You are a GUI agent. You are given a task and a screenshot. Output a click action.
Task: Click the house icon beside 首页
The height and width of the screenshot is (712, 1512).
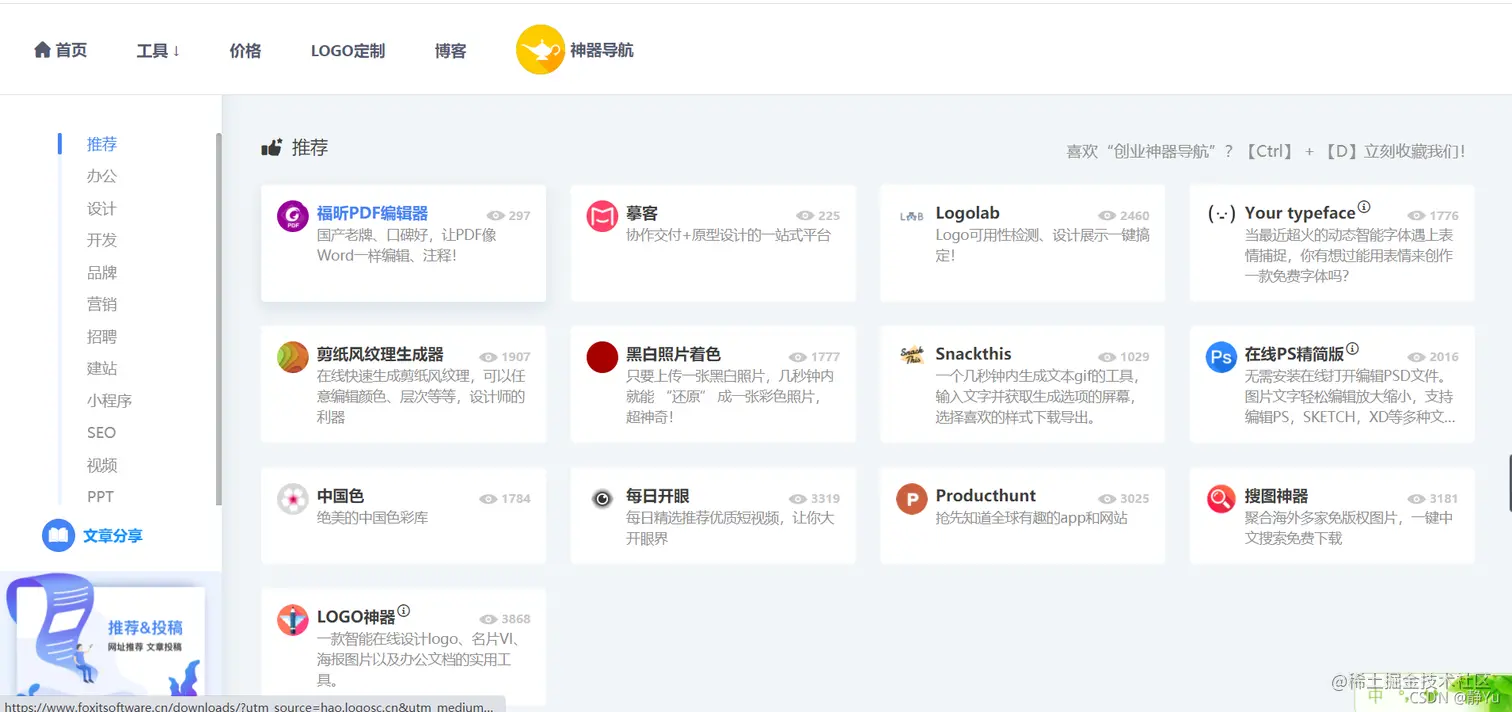(42, 49)
